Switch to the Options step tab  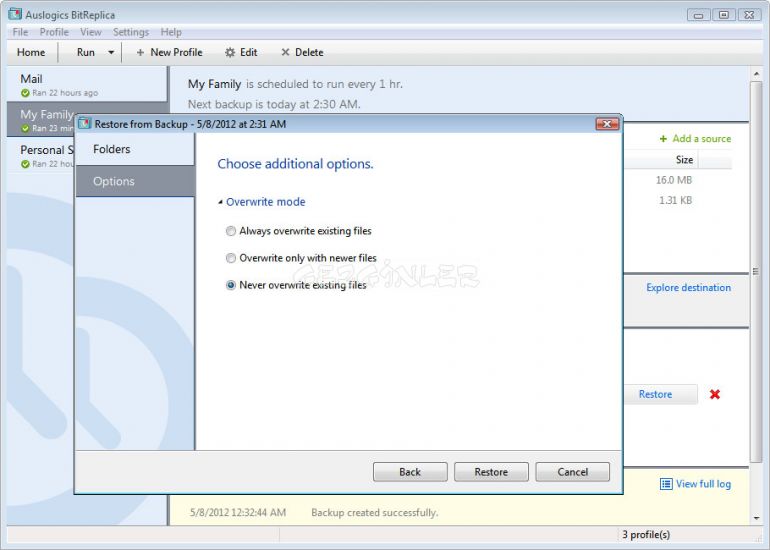(x=136, y=181)
